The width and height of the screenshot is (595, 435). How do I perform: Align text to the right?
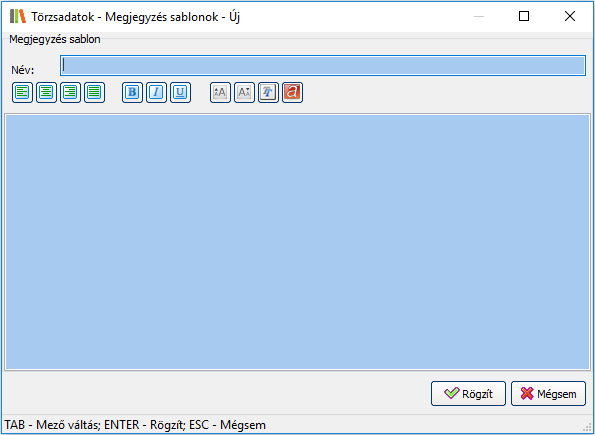click(x=70, y=93)
